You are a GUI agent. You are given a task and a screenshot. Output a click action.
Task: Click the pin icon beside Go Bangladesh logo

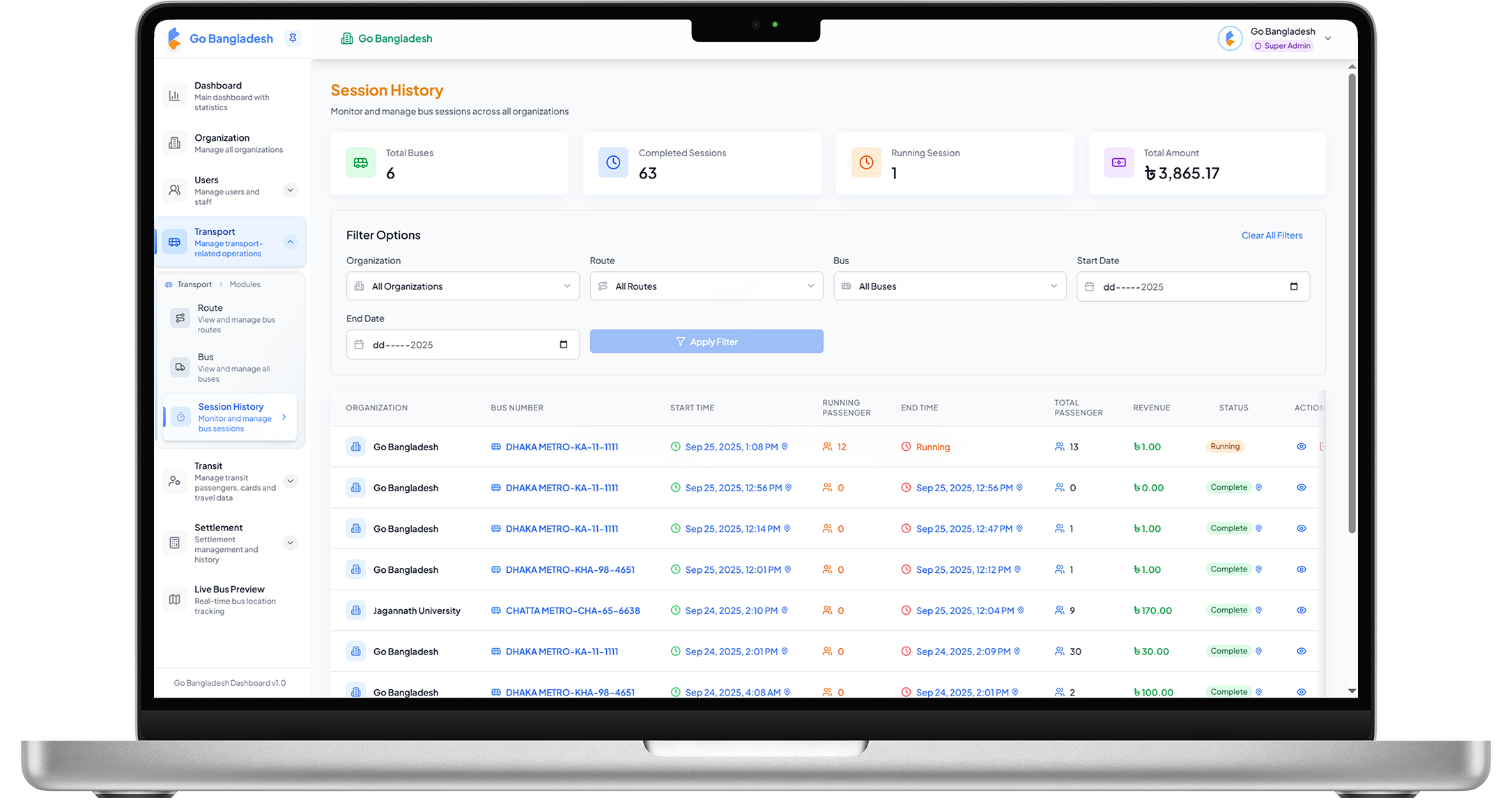pos(293,38)
